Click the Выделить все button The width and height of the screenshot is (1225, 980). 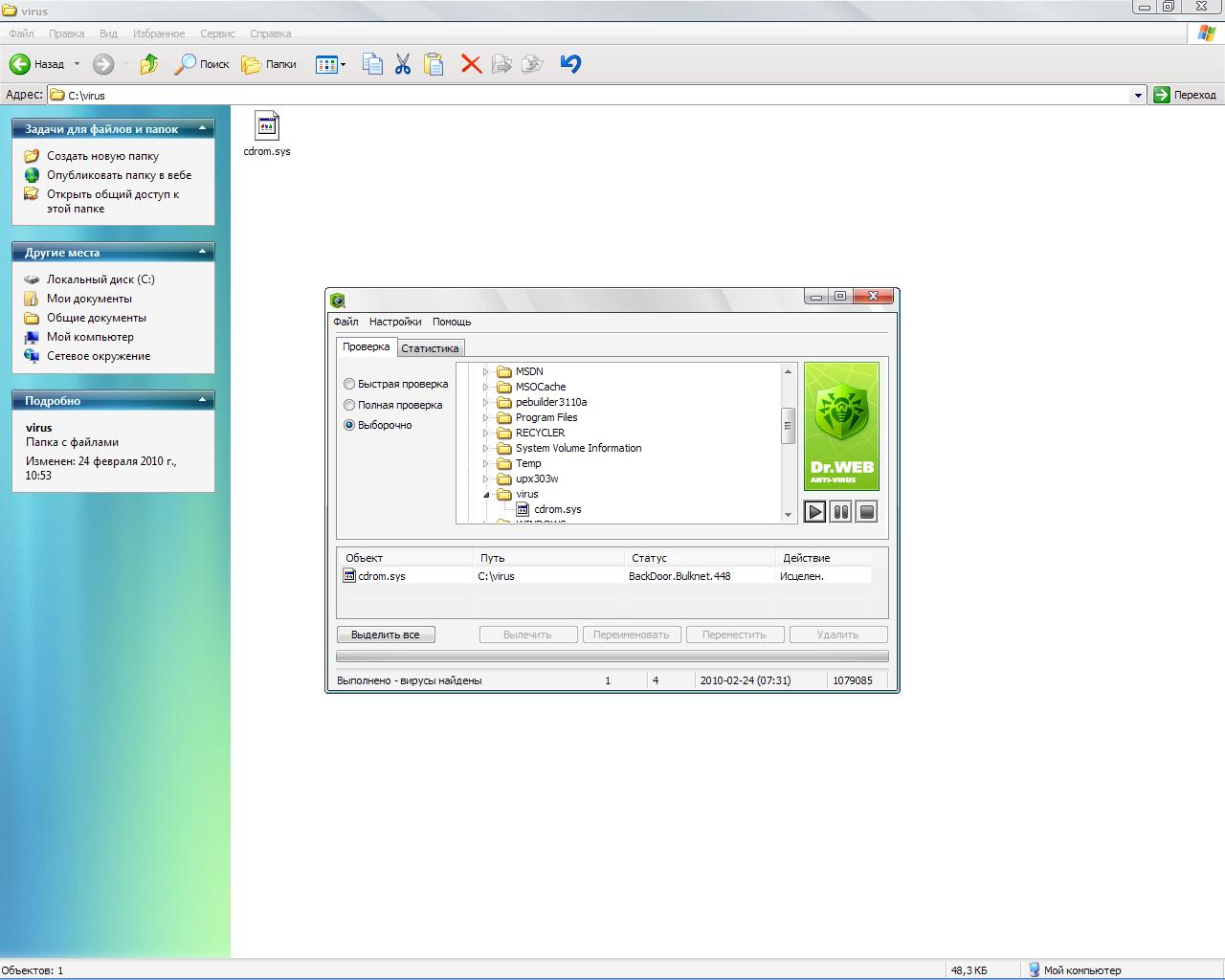coord(386,635)
